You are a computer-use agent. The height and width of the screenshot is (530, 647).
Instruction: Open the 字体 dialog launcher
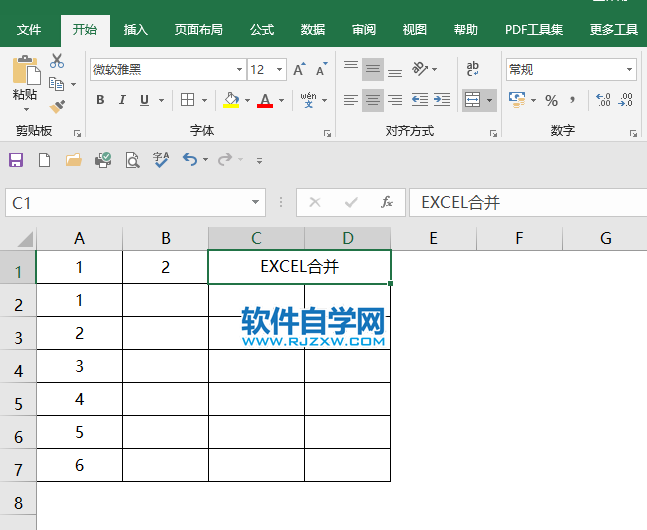[x=327, y=133]
